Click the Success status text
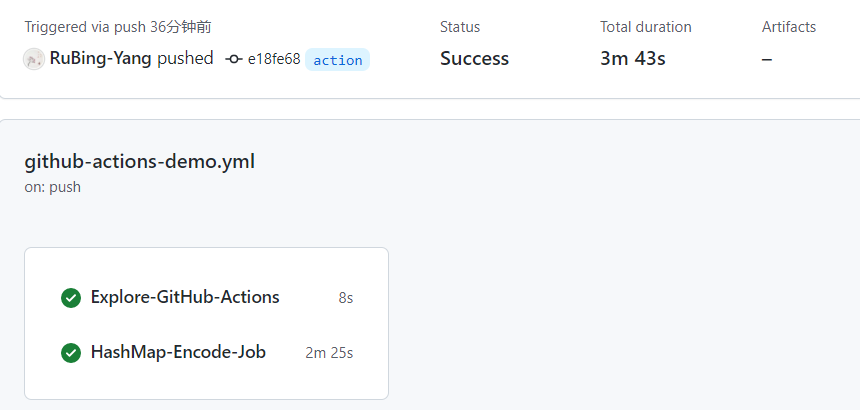This screenshot has width=860, height=410. pos(474,59)
